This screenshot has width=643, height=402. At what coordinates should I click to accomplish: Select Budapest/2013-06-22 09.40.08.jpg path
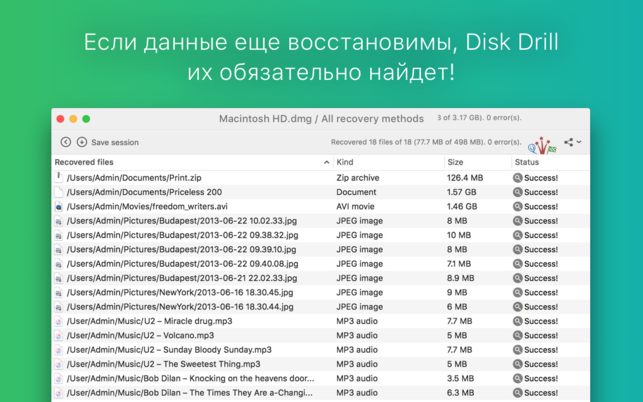182,264
